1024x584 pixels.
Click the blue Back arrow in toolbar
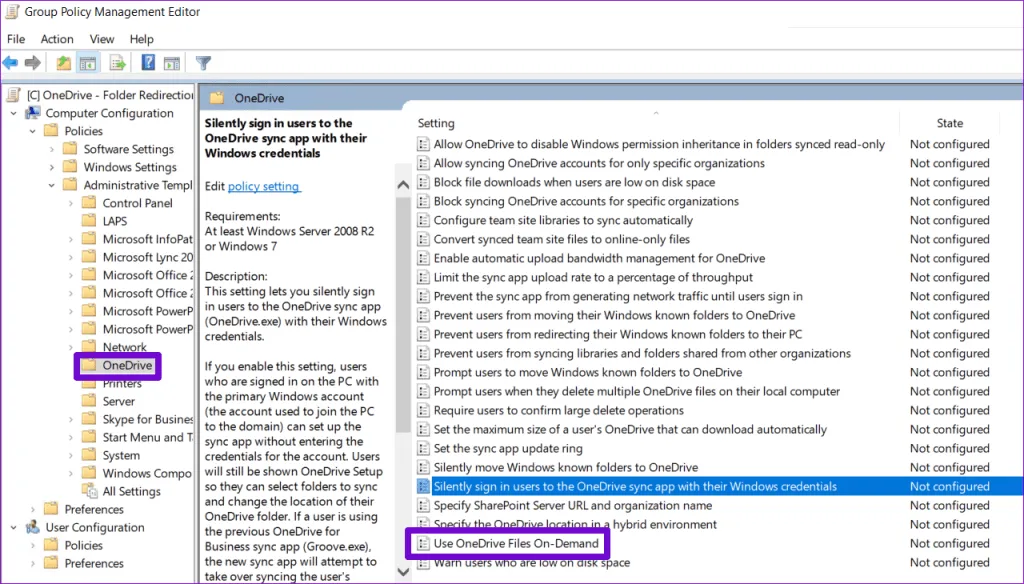pyautogui.click(x=11, y=63)
